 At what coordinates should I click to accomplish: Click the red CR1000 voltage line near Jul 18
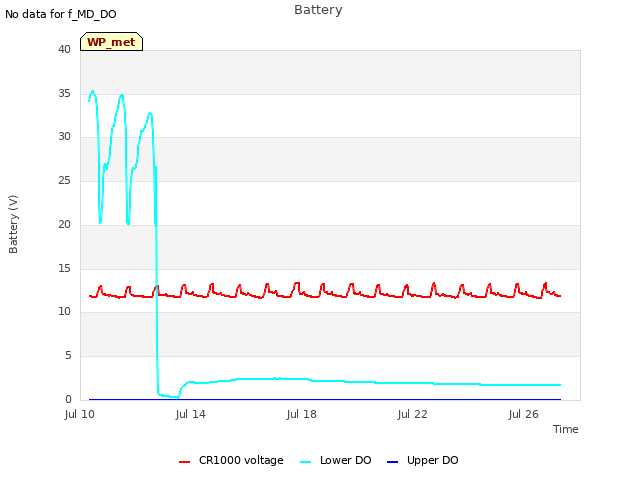(x=302, y=292)
